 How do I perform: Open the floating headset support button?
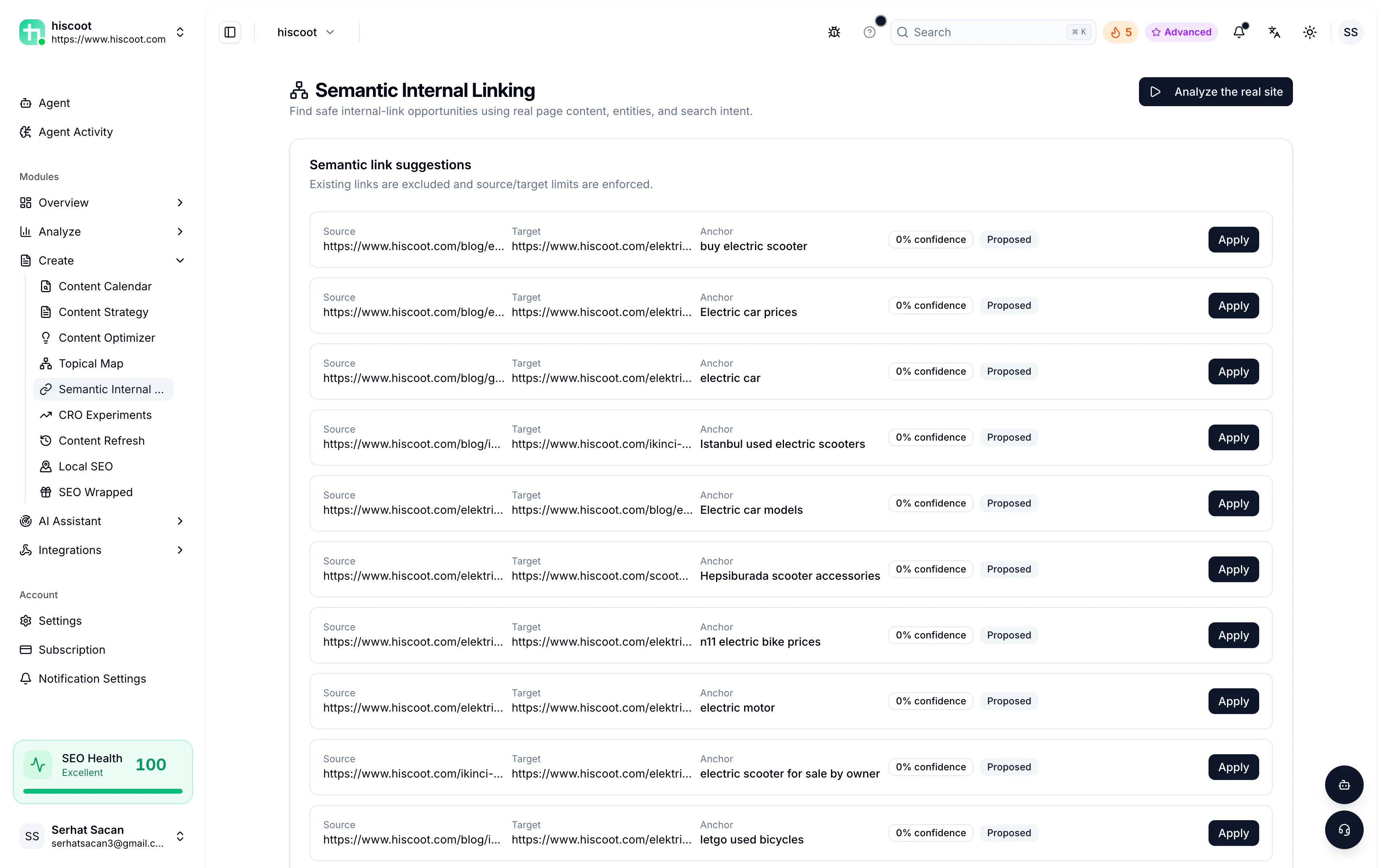tap(1344, 829)
